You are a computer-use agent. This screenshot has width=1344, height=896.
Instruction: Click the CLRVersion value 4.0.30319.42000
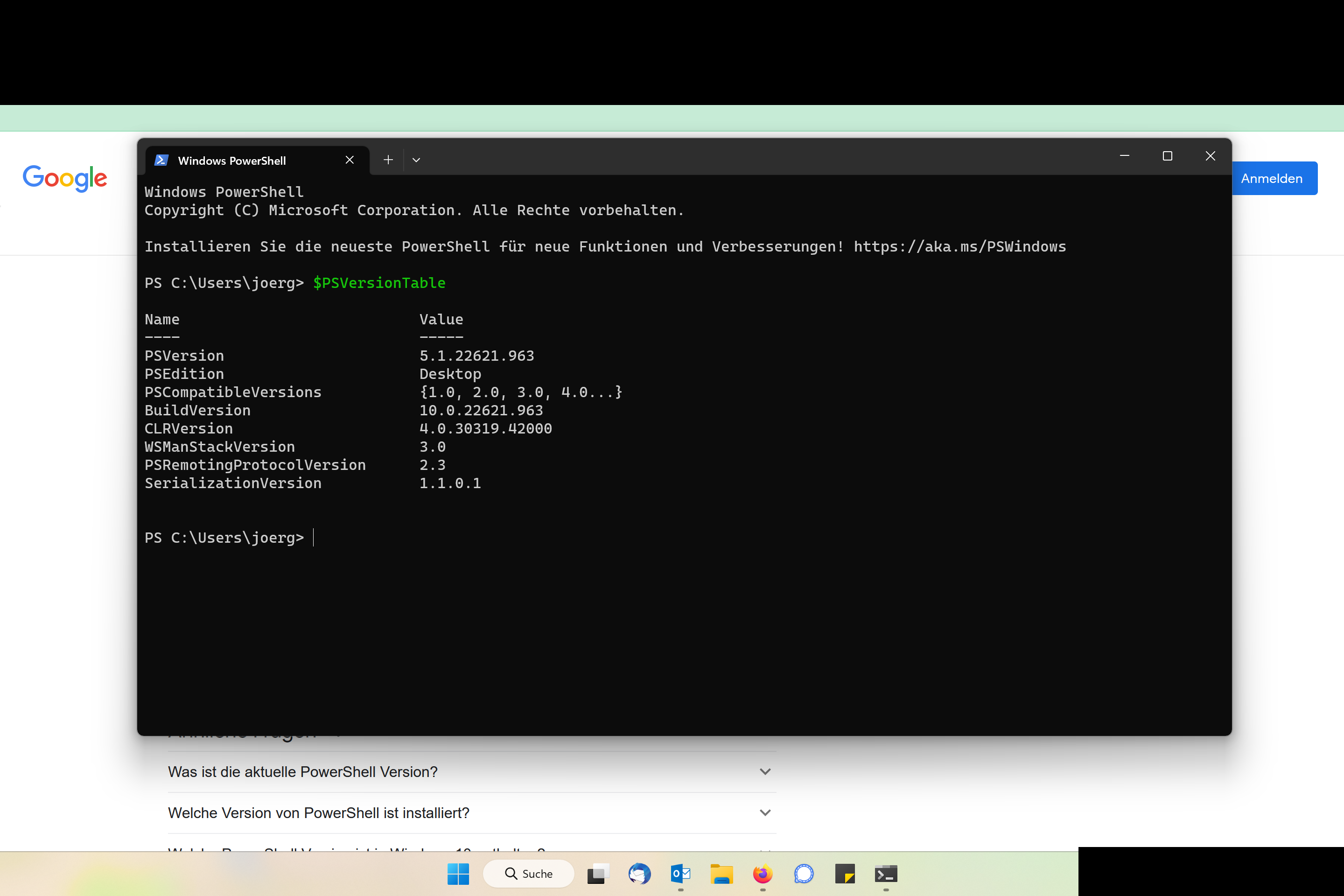[486, 428]
